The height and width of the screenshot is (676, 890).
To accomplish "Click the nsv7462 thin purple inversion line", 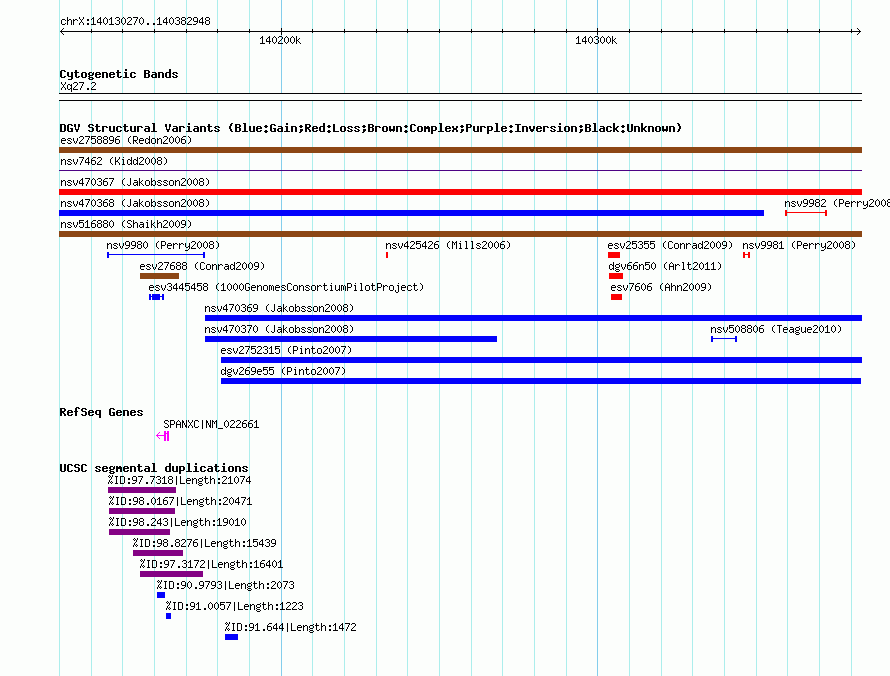I will 460,170.
